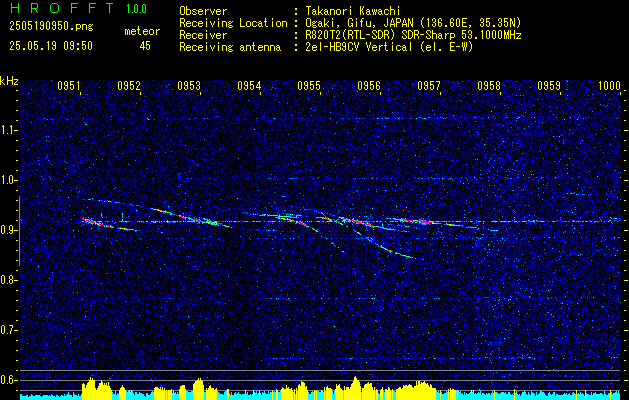
Task: Click the 0957 time marker
Action: pos(429,85)
